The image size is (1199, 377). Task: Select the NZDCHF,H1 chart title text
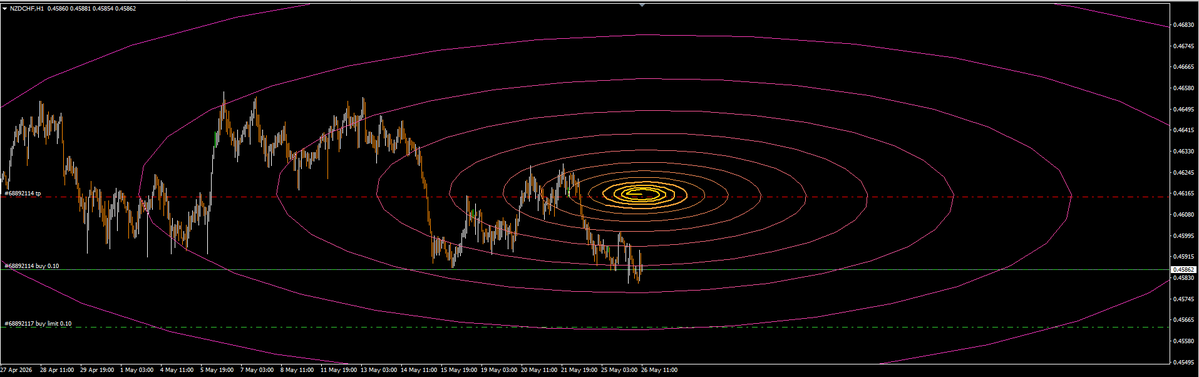[x=26, y=8]
